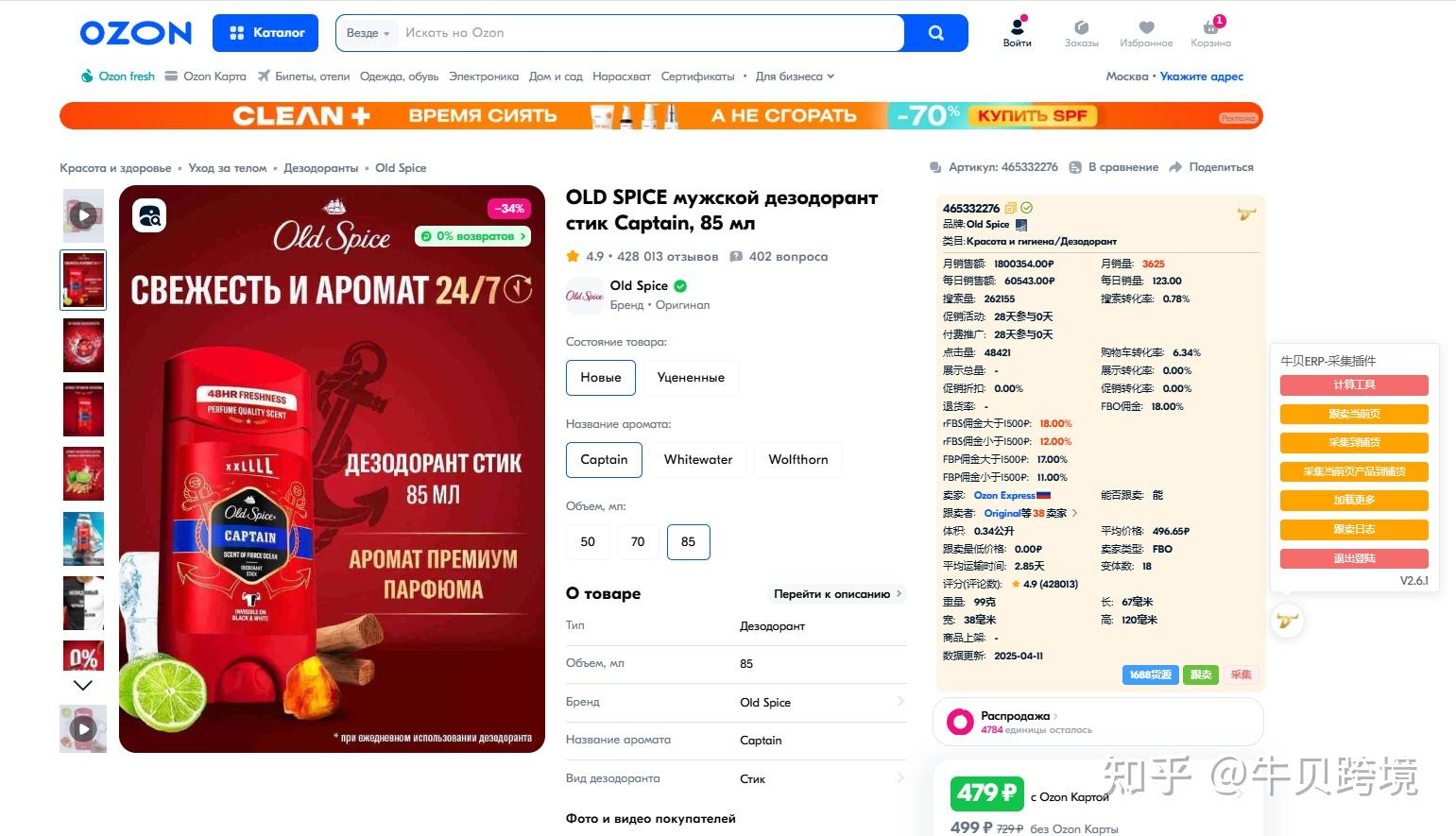
Task: Select the ship image thumbnail
Action: (x=83, y=538)
